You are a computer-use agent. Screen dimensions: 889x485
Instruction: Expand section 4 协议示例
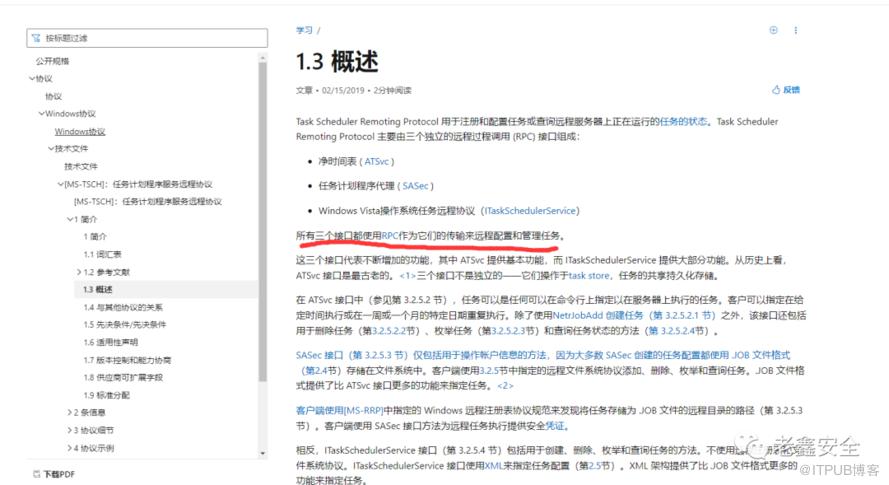tap(70, 448)
